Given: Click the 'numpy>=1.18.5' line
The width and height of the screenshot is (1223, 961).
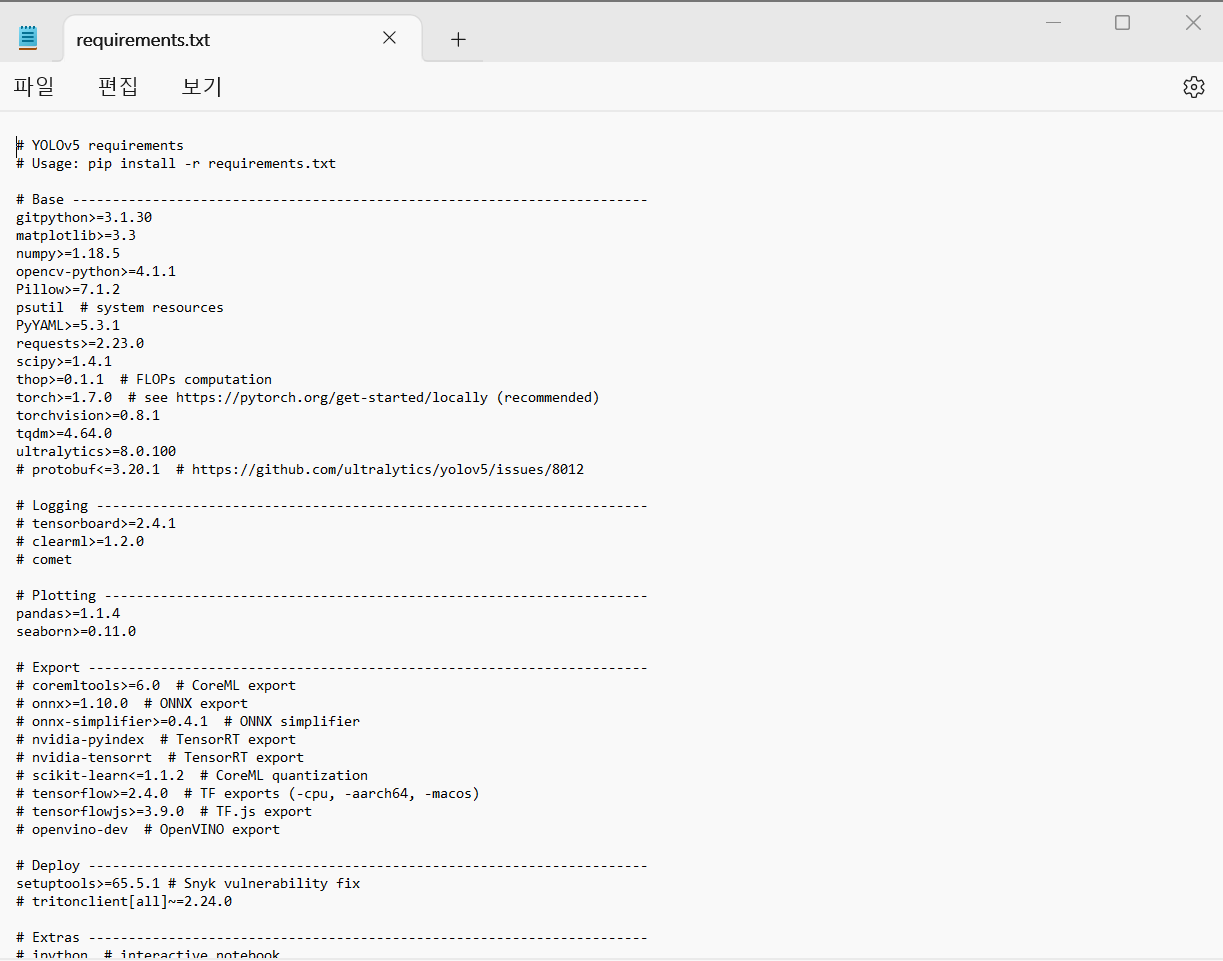Looking at the screenshot, I should pos(68,253).
